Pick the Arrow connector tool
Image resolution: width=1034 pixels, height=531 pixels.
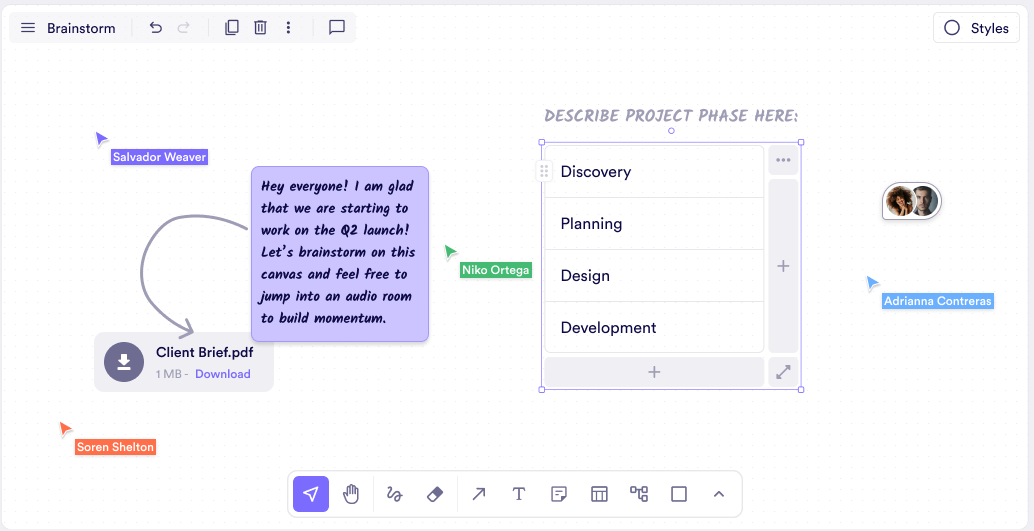(479, 494)
